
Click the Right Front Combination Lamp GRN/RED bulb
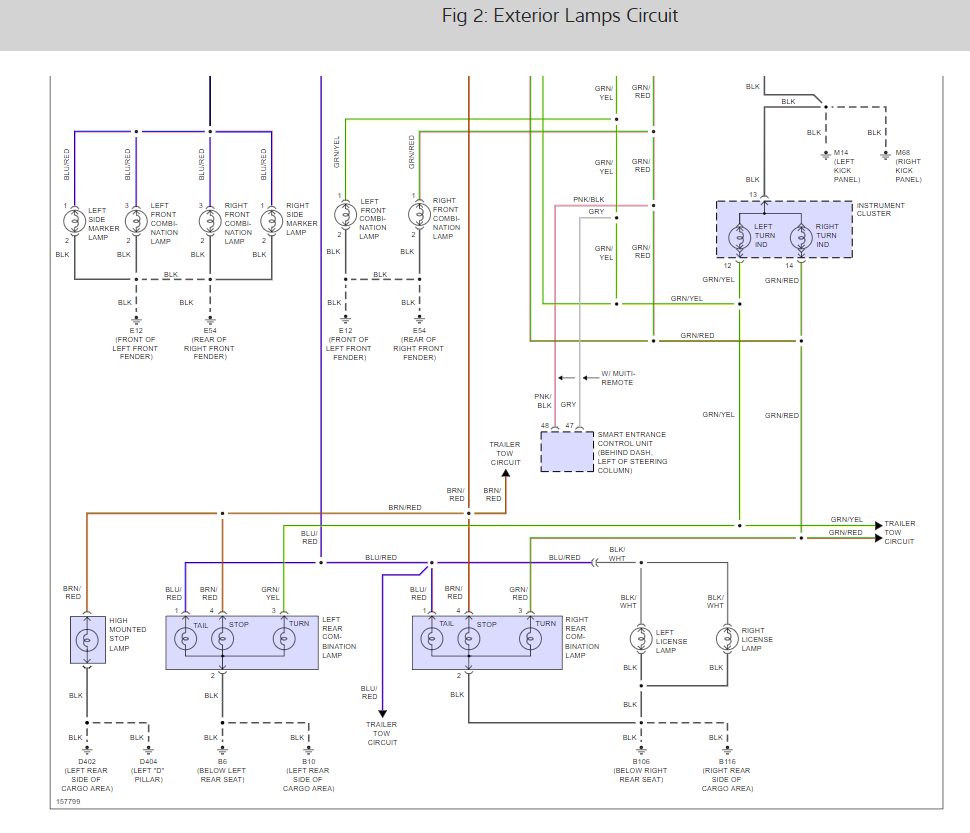(x=419, y=215)
